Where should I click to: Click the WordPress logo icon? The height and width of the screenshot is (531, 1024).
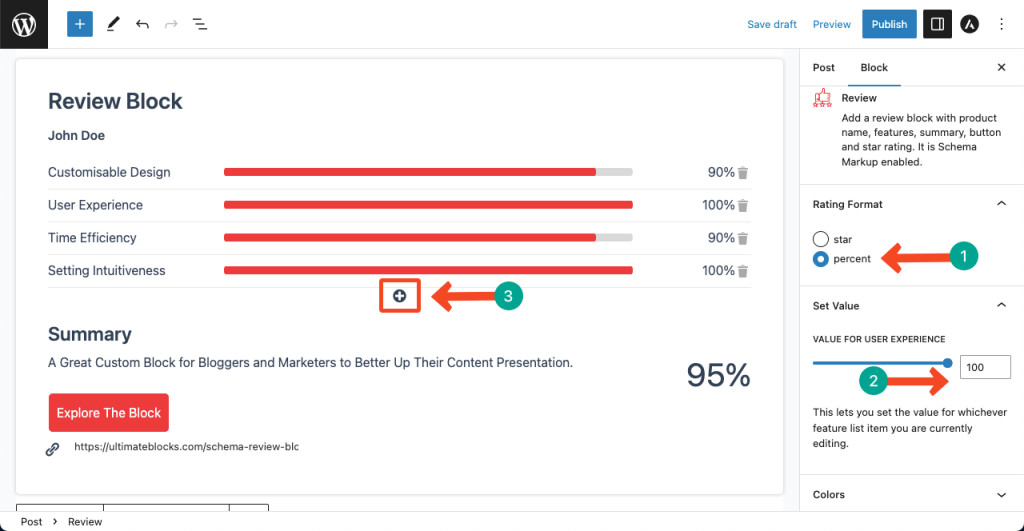tap(24, 24)
